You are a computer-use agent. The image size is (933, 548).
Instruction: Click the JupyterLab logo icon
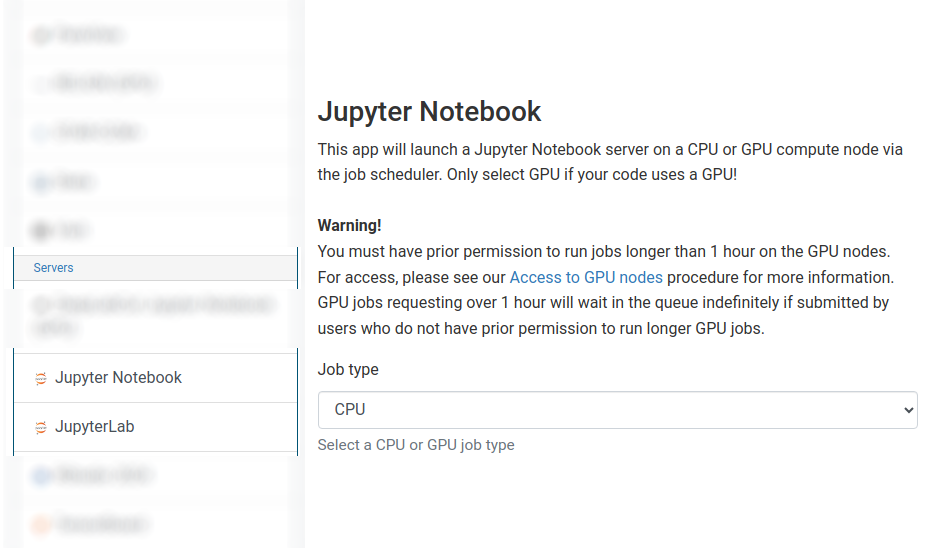(41, 427)
